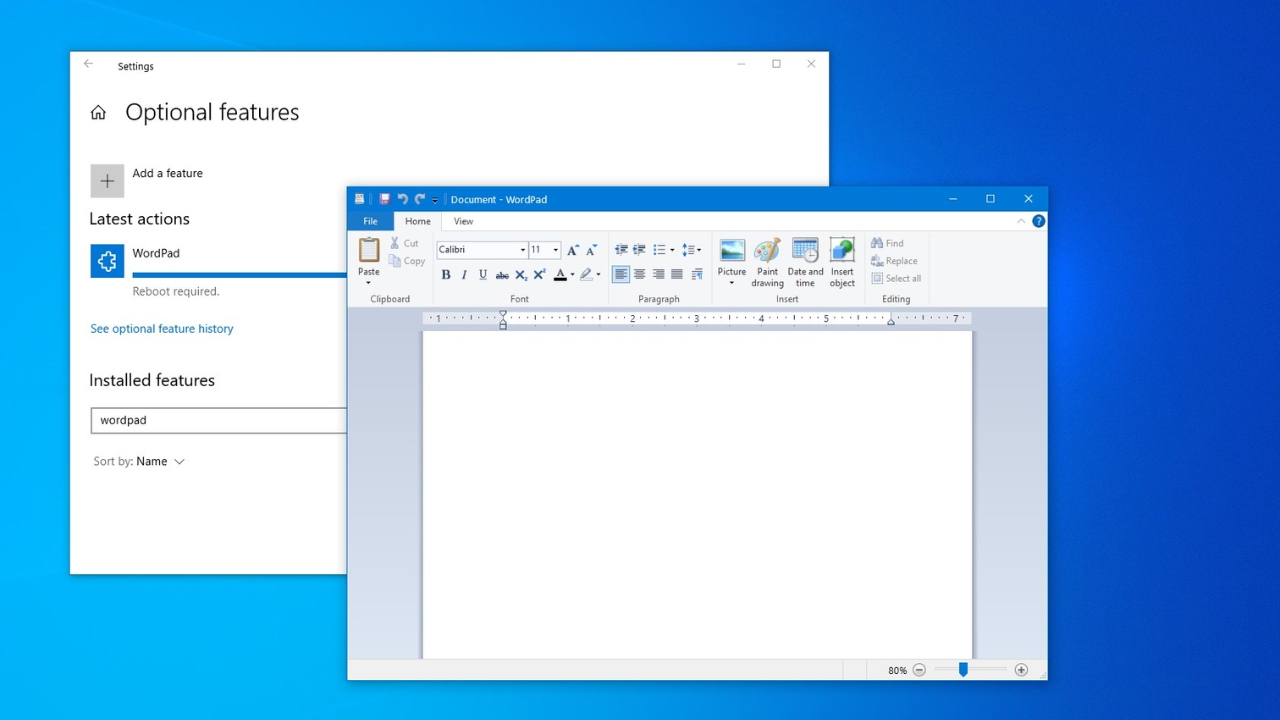
Task: Switch to the View ribbon tab
Action: (x=463, y=221)
